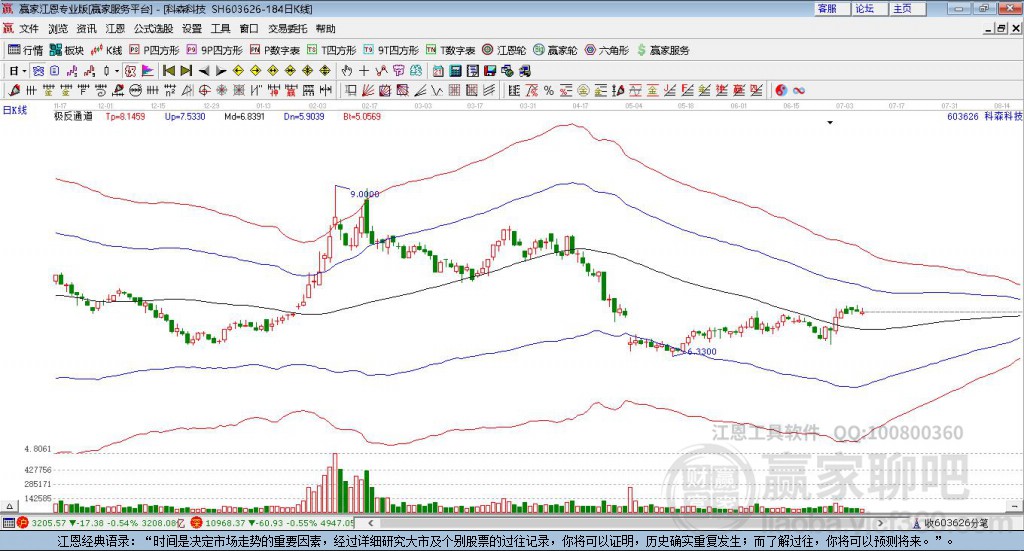Viewport: 1024px width, 551px height.
Task: Step chart left with black arrow
Action: pyautogui.click(x=204, y=71)
